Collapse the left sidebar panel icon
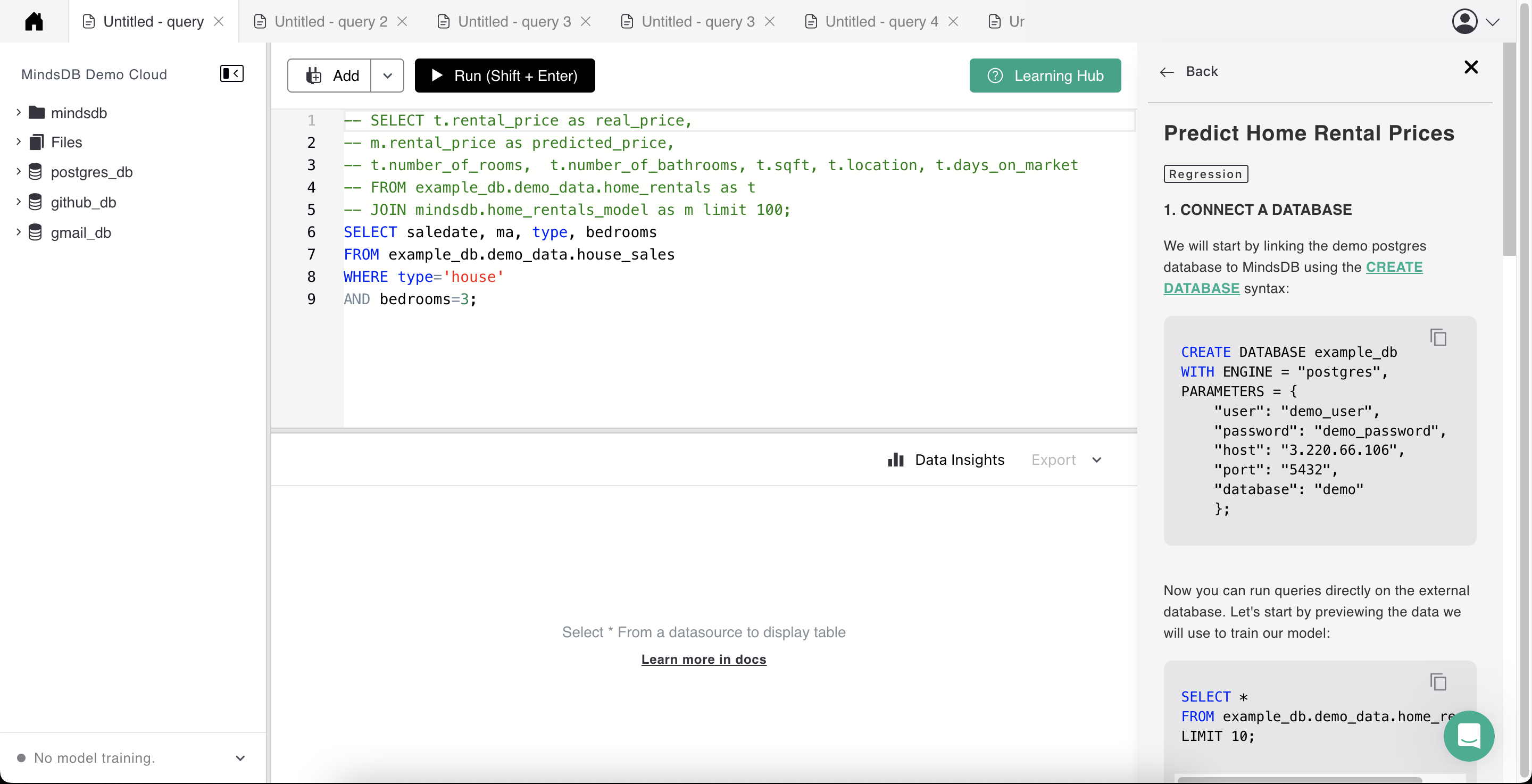 point(231,73)
